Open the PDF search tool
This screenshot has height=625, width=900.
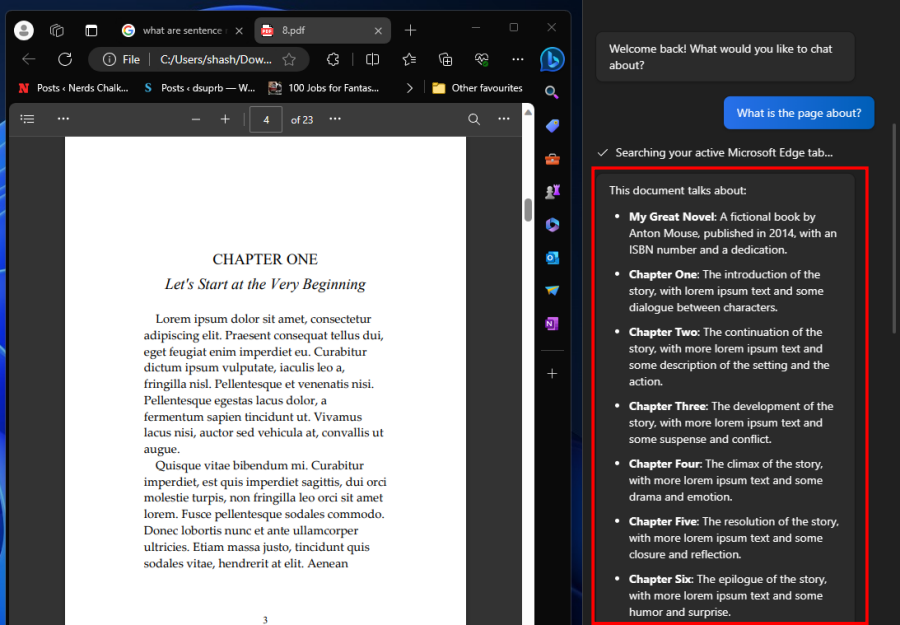[x=473, y=119]
